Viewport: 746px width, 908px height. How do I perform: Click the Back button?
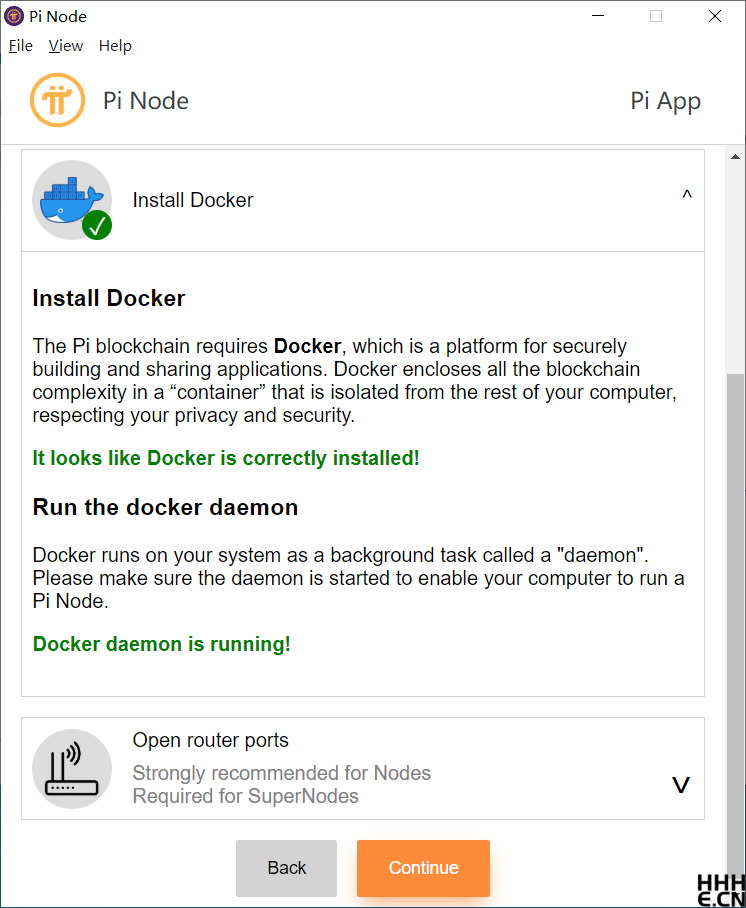coord(286,868)
